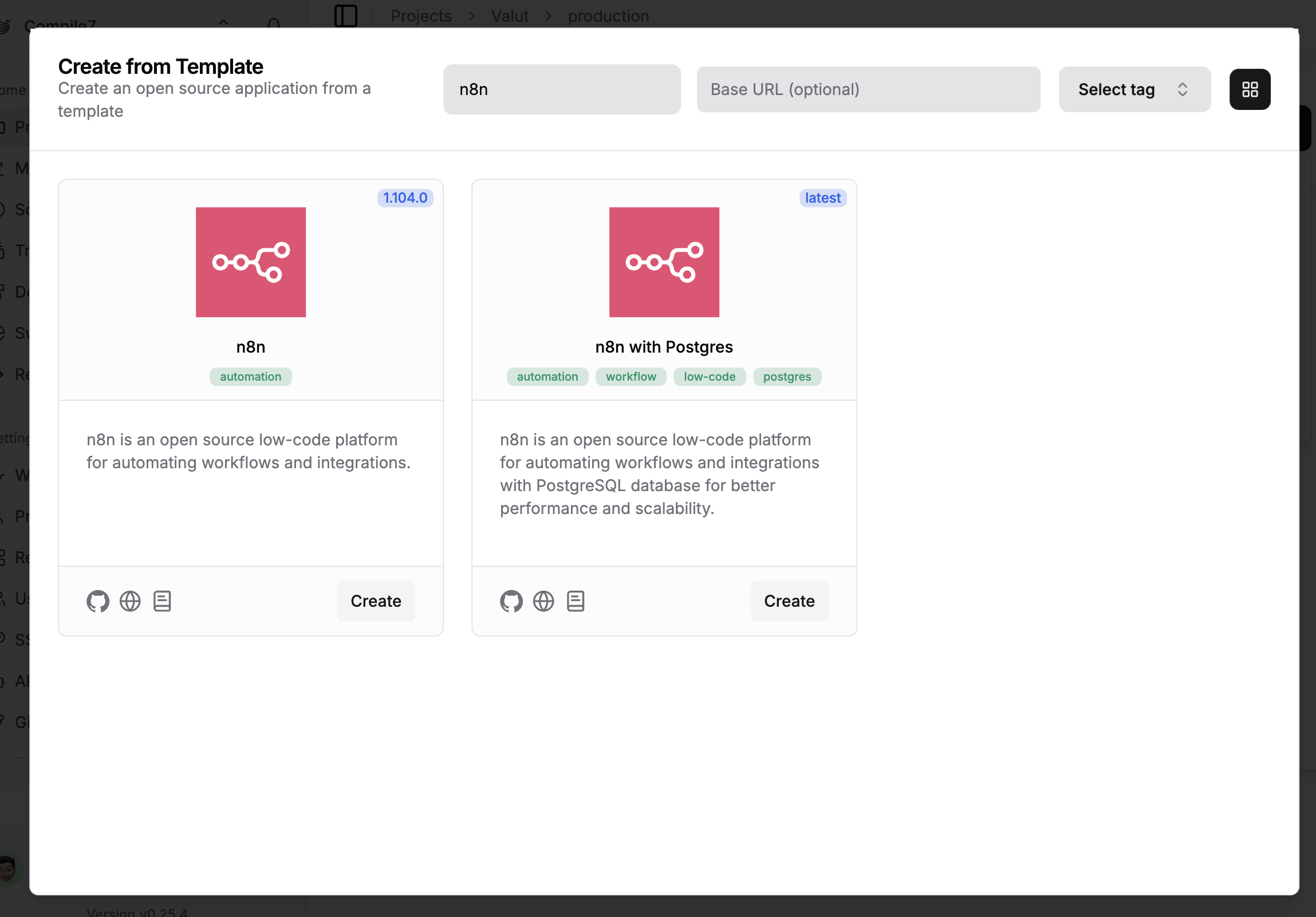
Task: Click Create on n8n with Postgres
Action: 789,601
